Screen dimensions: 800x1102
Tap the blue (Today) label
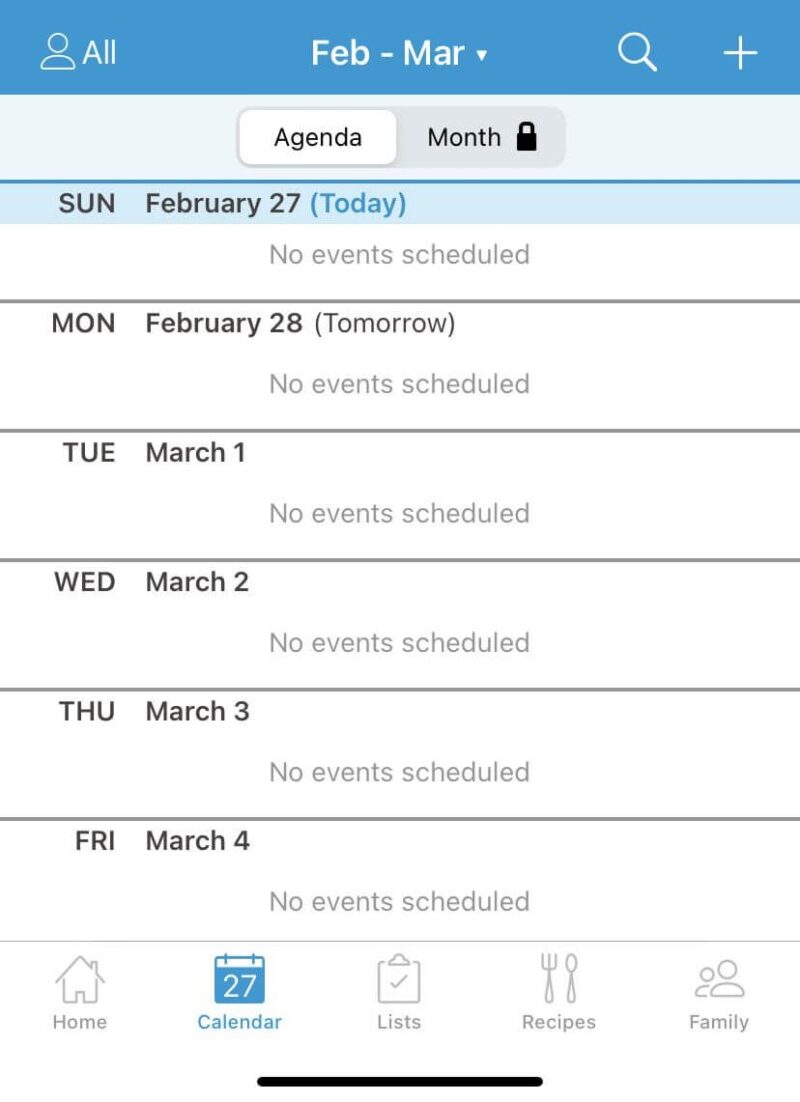point(358,204)
